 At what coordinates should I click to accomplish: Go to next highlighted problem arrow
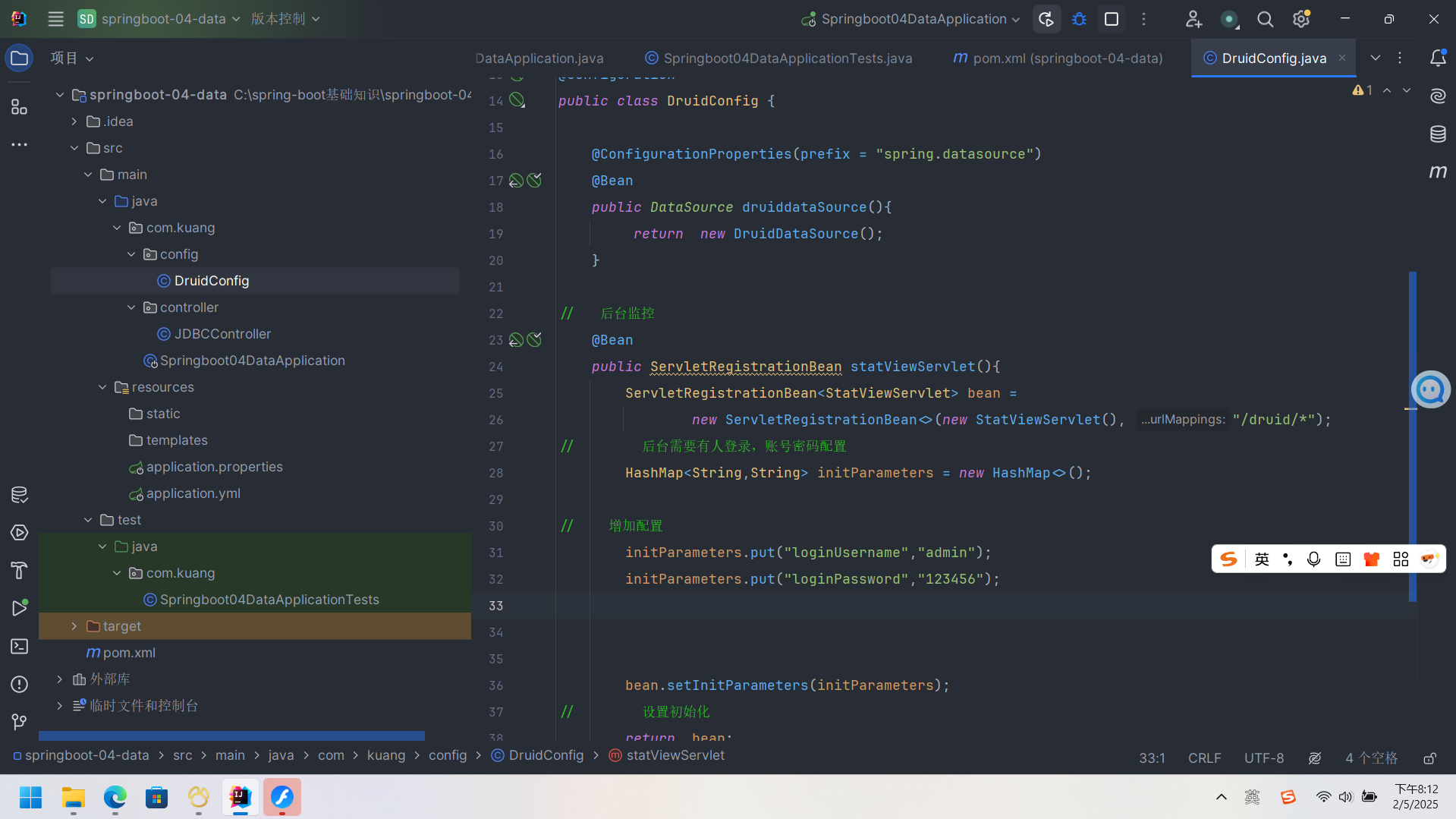[1407, 90]
